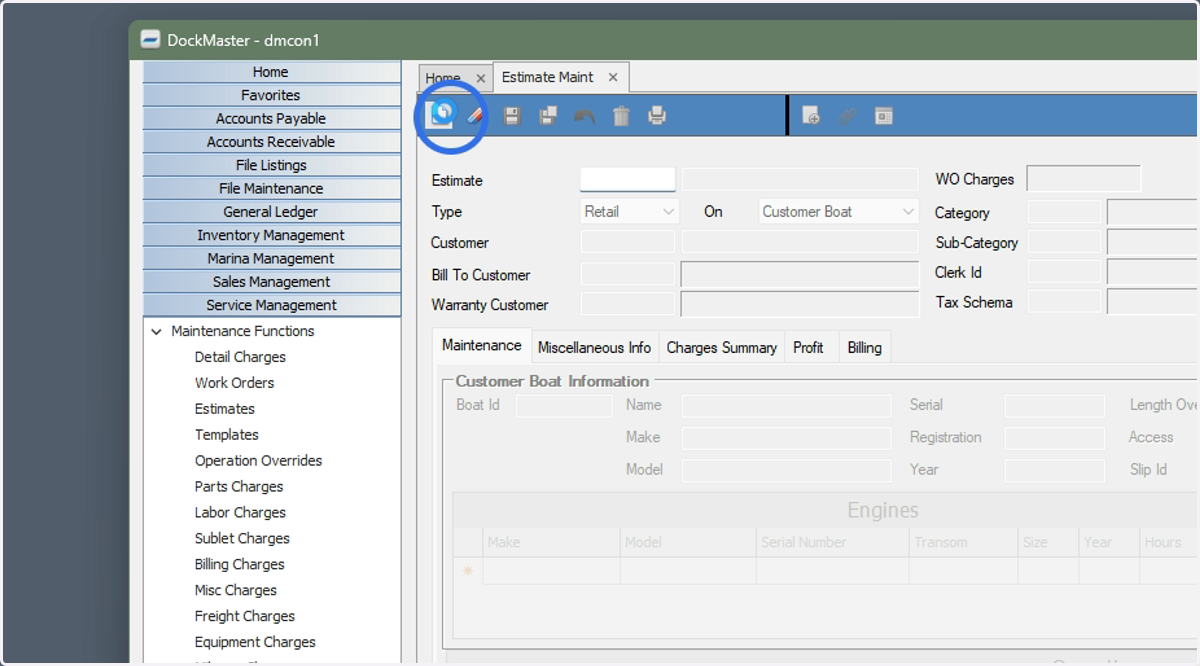Select Estimates in tree

(225, 409)
